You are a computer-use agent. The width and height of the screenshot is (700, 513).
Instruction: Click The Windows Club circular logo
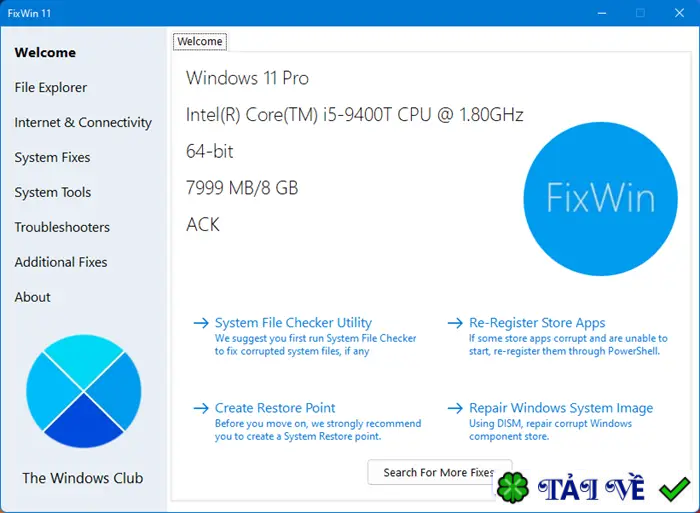[83, 391]
